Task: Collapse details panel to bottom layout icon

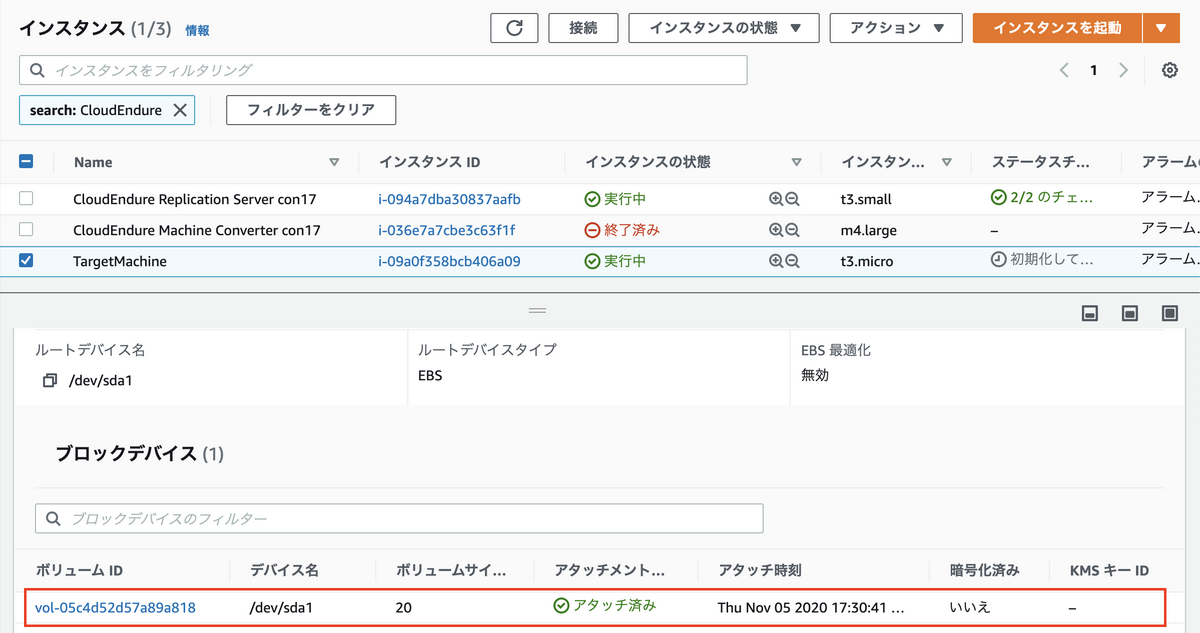Action: point(1090,313)
